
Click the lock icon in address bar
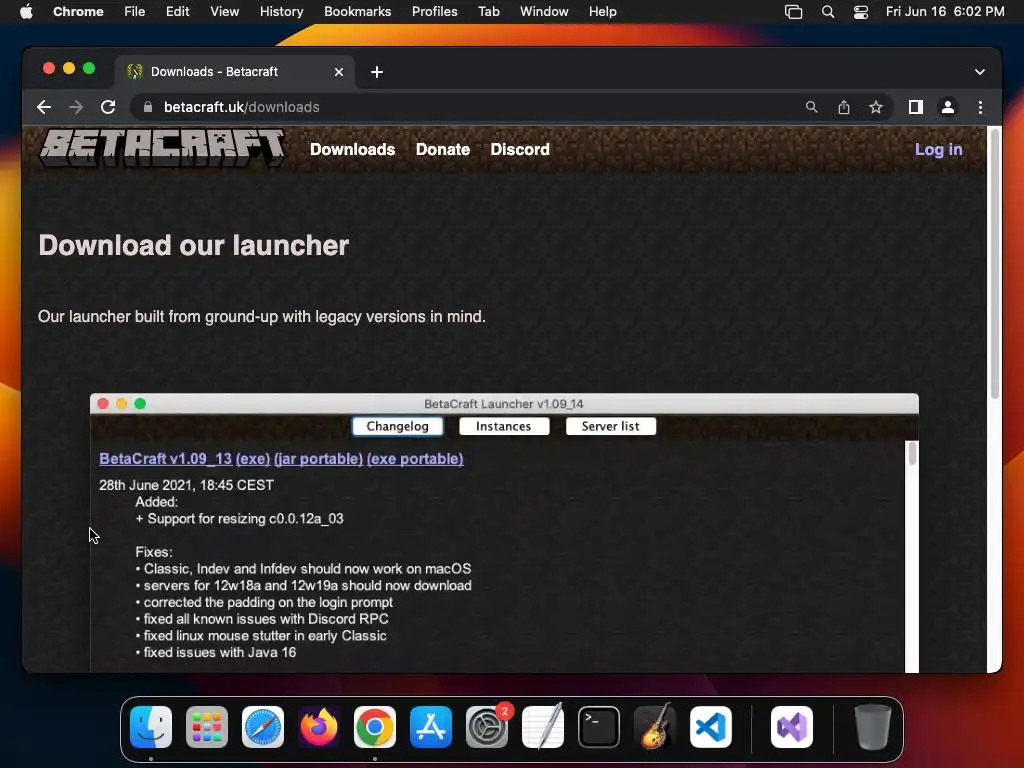(x=148, y=107)
